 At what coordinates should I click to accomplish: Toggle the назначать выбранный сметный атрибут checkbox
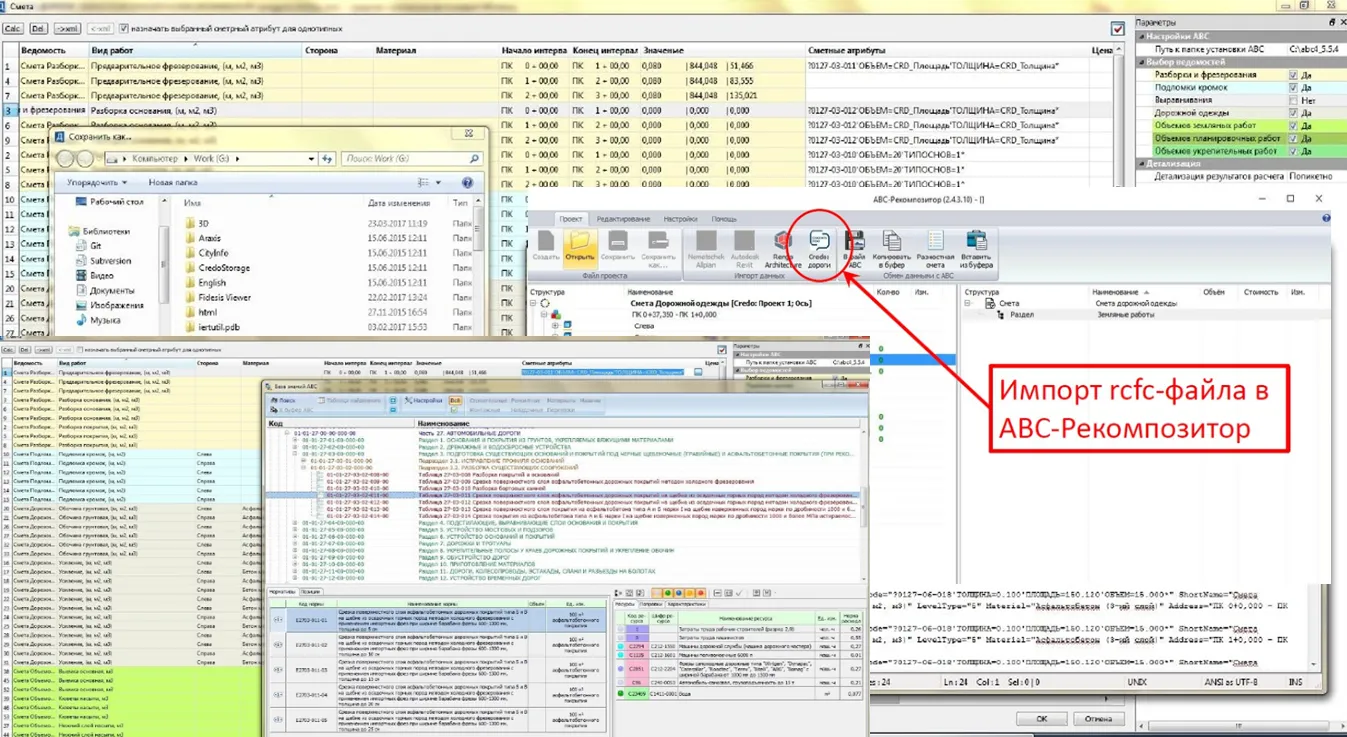coord(124,29)
